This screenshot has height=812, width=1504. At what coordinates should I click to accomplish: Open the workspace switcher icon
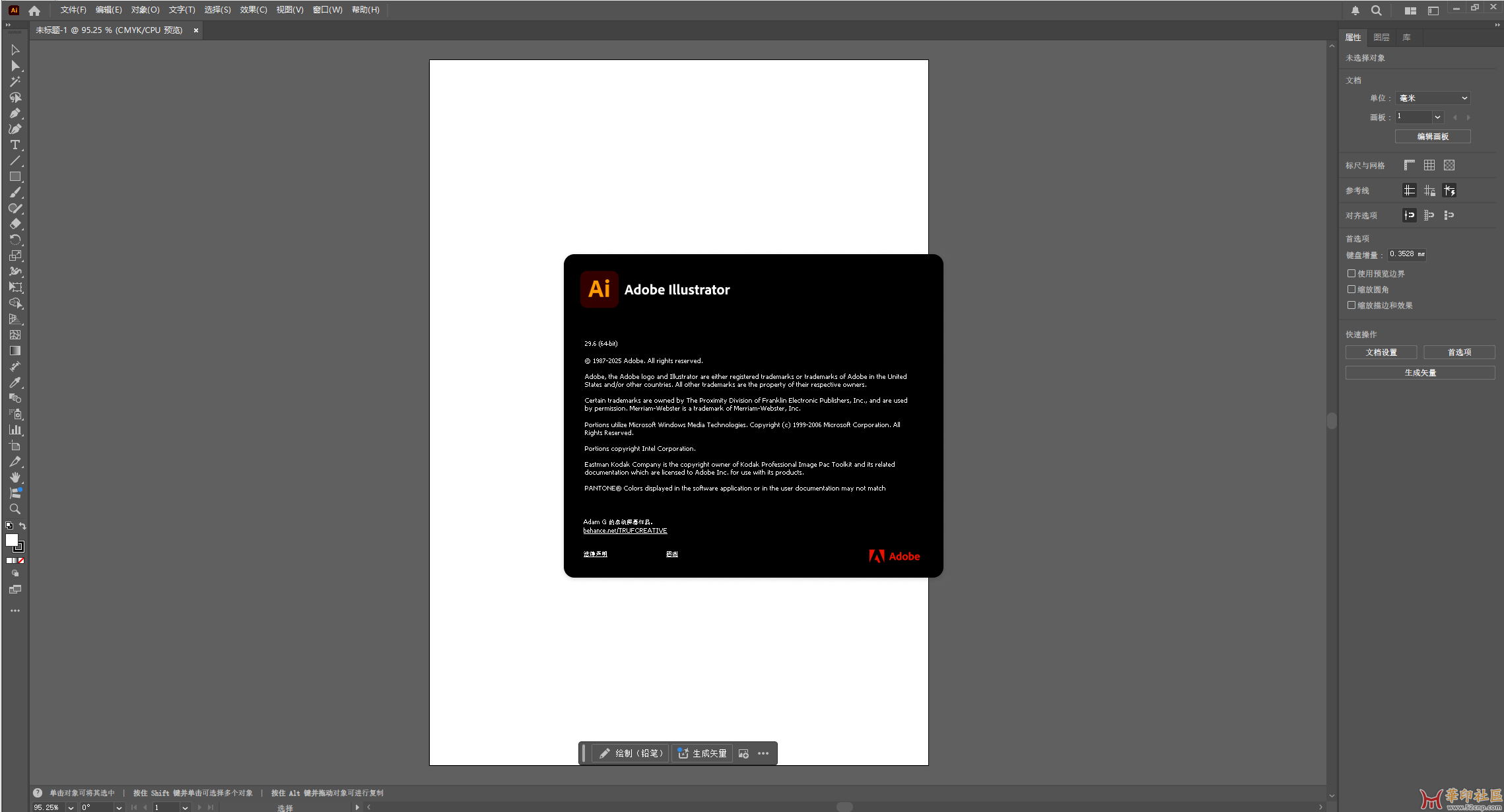point(1433,11)
